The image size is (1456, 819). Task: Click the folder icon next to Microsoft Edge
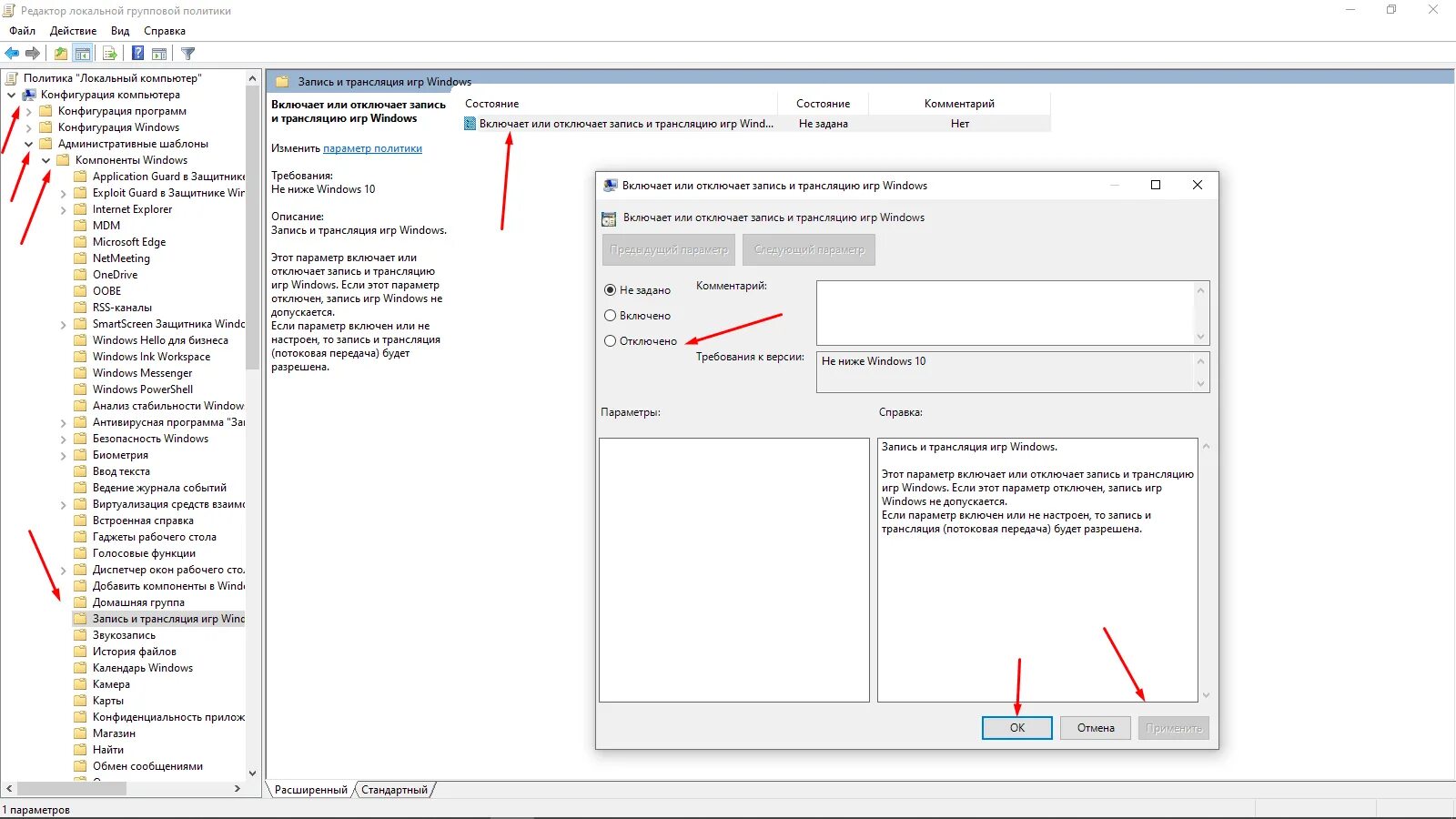pyautogui.click(x=80, y=242)
